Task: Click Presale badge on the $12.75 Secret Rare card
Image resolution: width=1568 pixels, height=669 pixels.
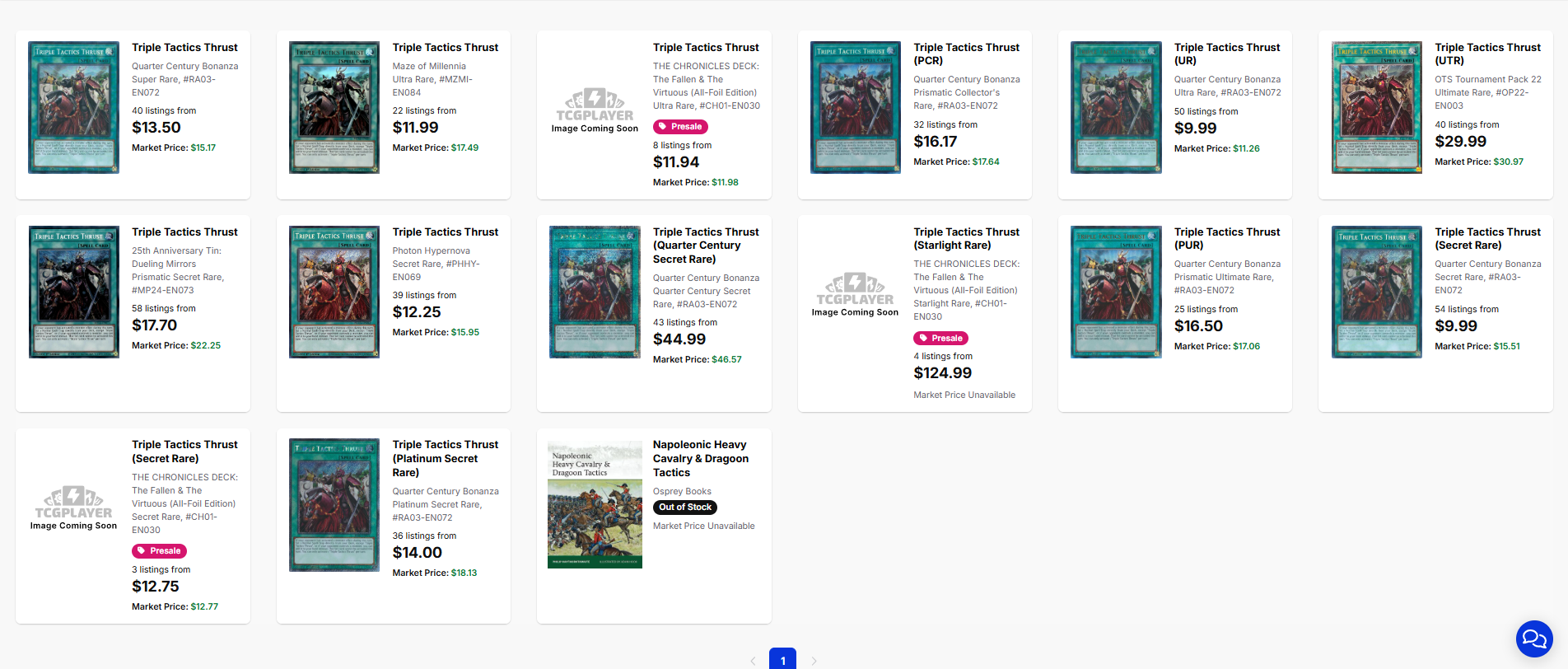Action: point(159,551)
